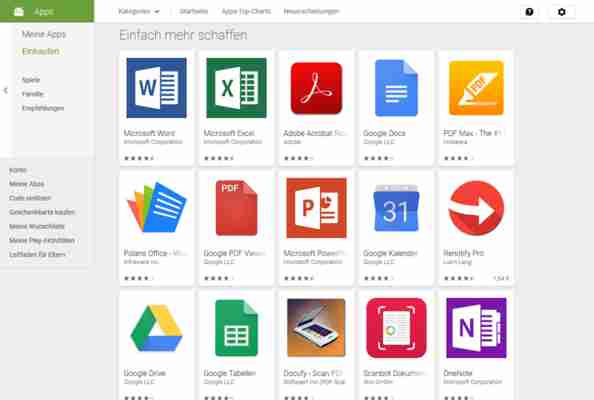Click the OneNote title text
Viewport: 594px width, 400px height.
click(x=458, y=373)
